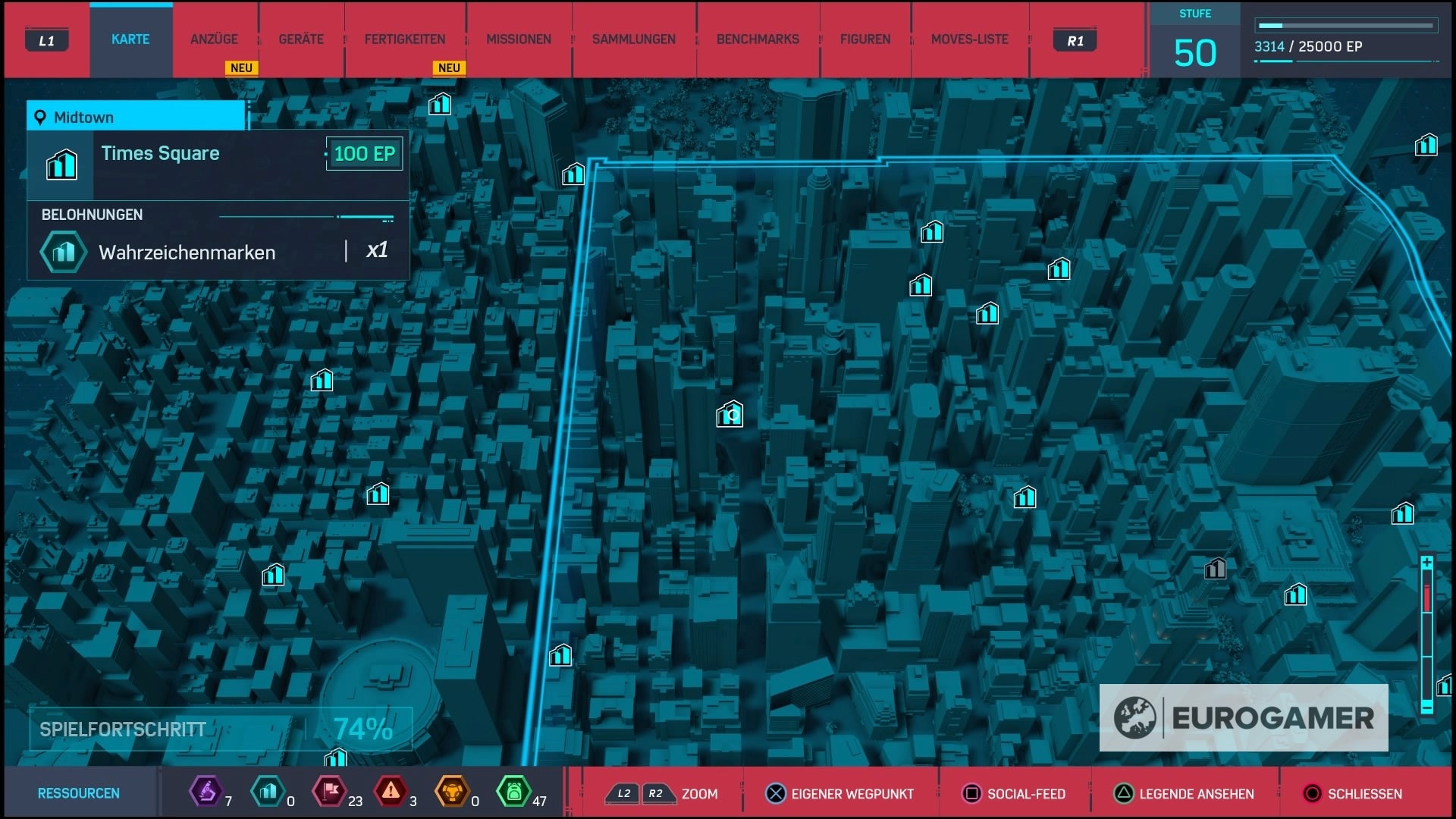Click the NEU badge under FERTIGKEITEN
1456x819 pixels.
pyautogui.click(x=449, y=67)
